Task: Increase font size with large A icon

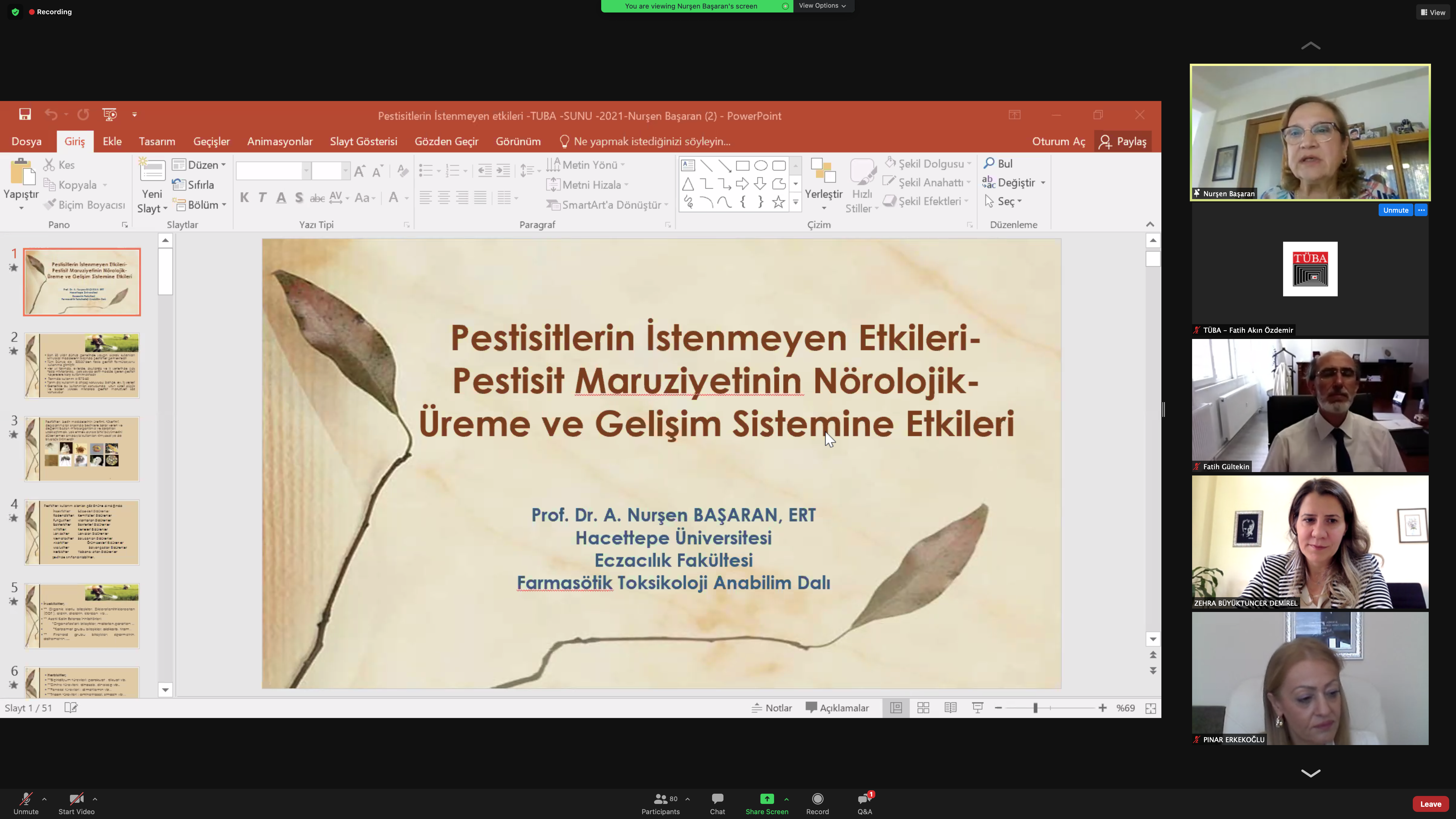Action: point(359,171)
